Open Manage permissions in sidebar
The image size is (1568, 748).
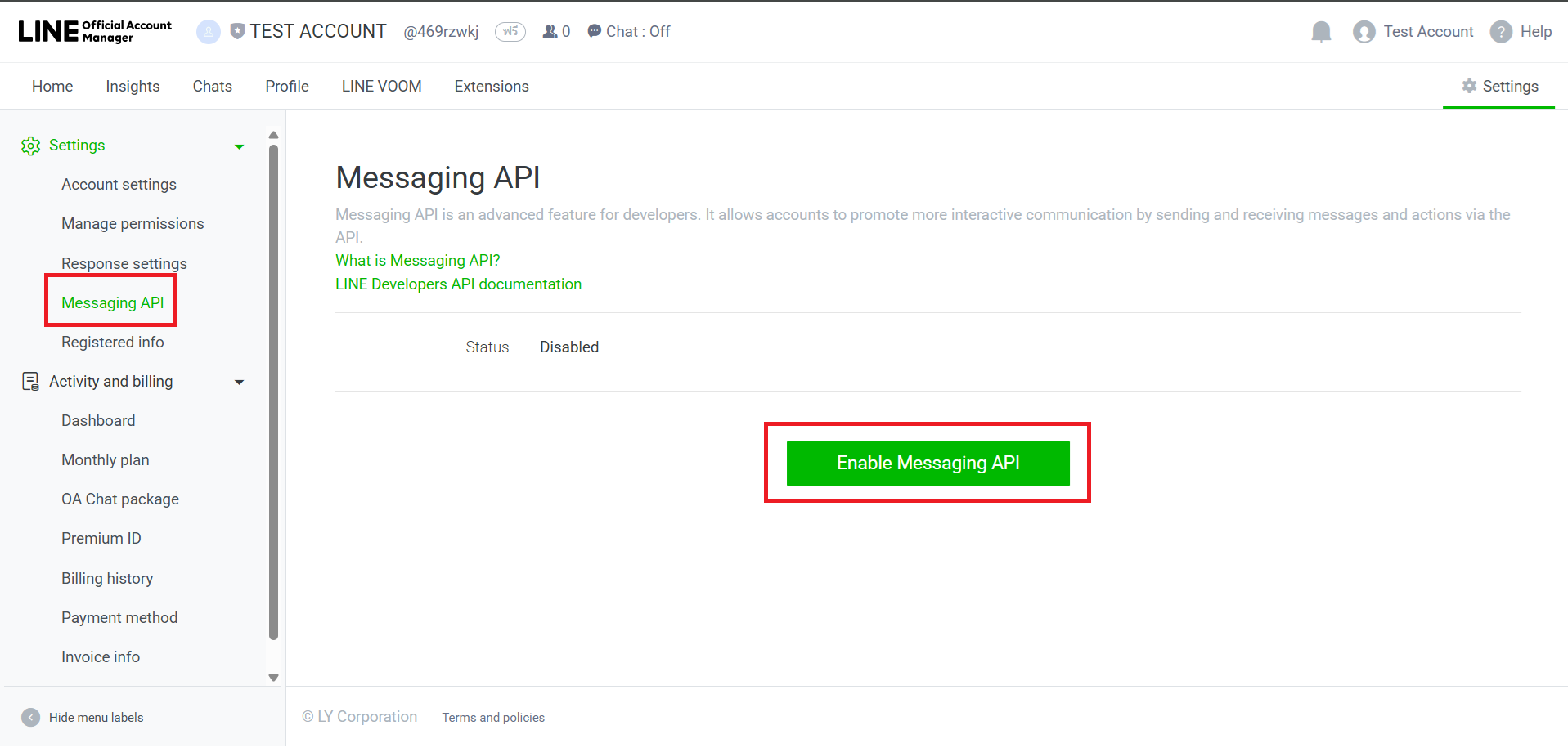[x=133, y=224]
